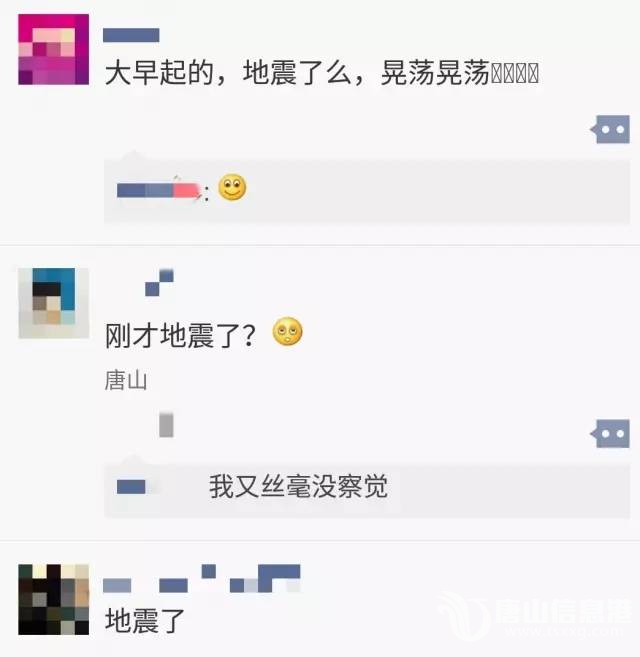
Task: Open first poster's blurred username
Action: (x=131, y=35)
